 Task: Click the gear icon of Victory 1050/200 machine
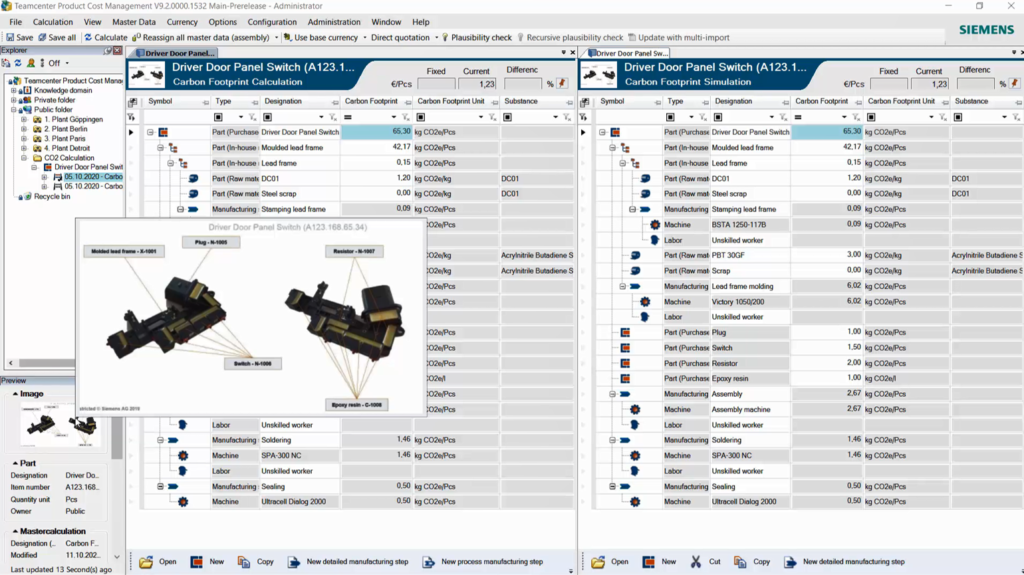pos(645,301)
